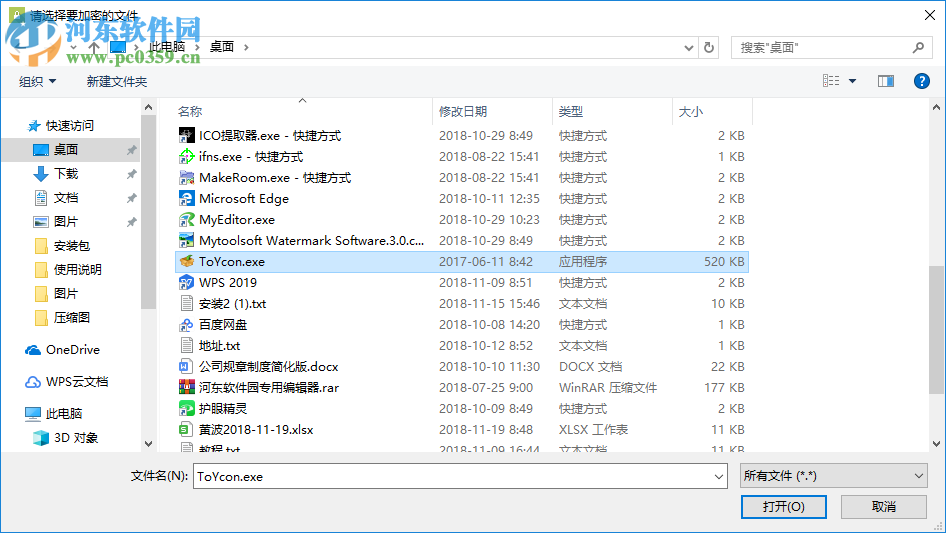Click the change view layout icon
The height and width of the screenshot is (533, 946).
pyautogui.click(x=831, y=81)
